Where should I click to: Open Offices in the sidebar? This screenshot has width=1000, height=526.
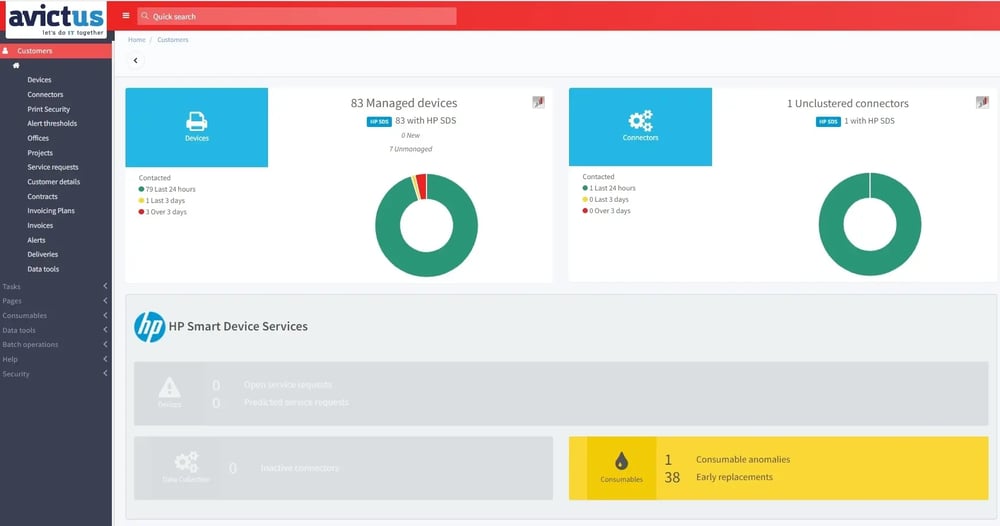point(38,138)
